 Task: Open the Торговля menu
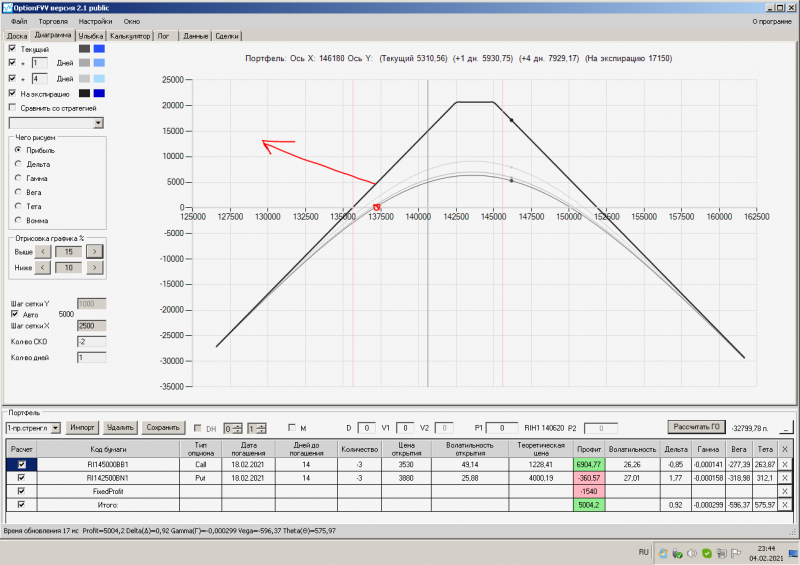point(53,21)
